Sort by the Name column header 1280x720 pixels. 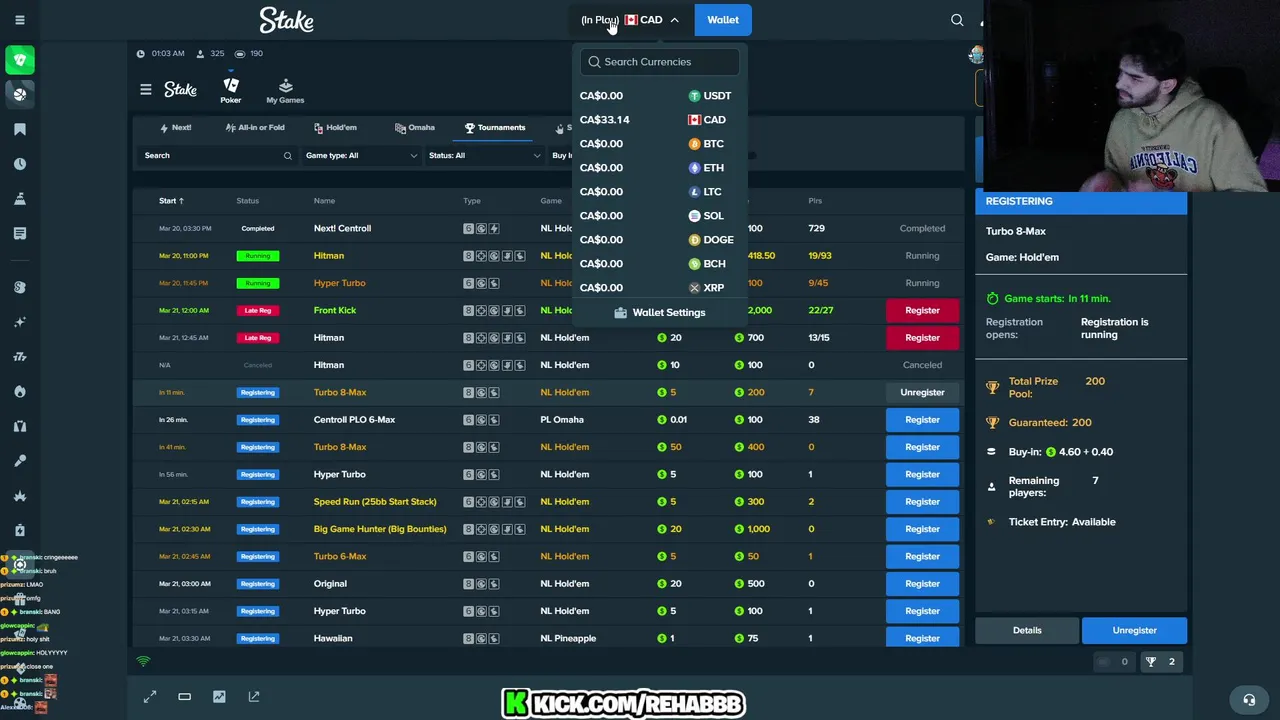[324, 201]
